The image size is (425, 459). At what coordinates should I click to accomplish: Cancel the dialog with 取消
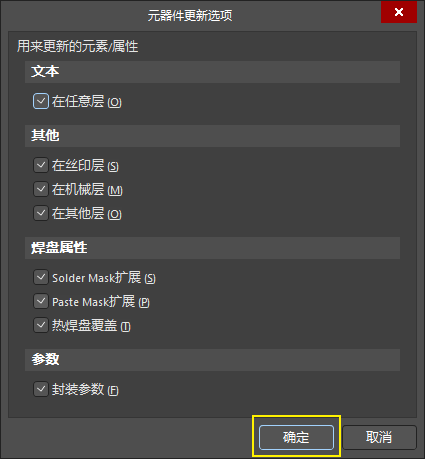(379, 437)
